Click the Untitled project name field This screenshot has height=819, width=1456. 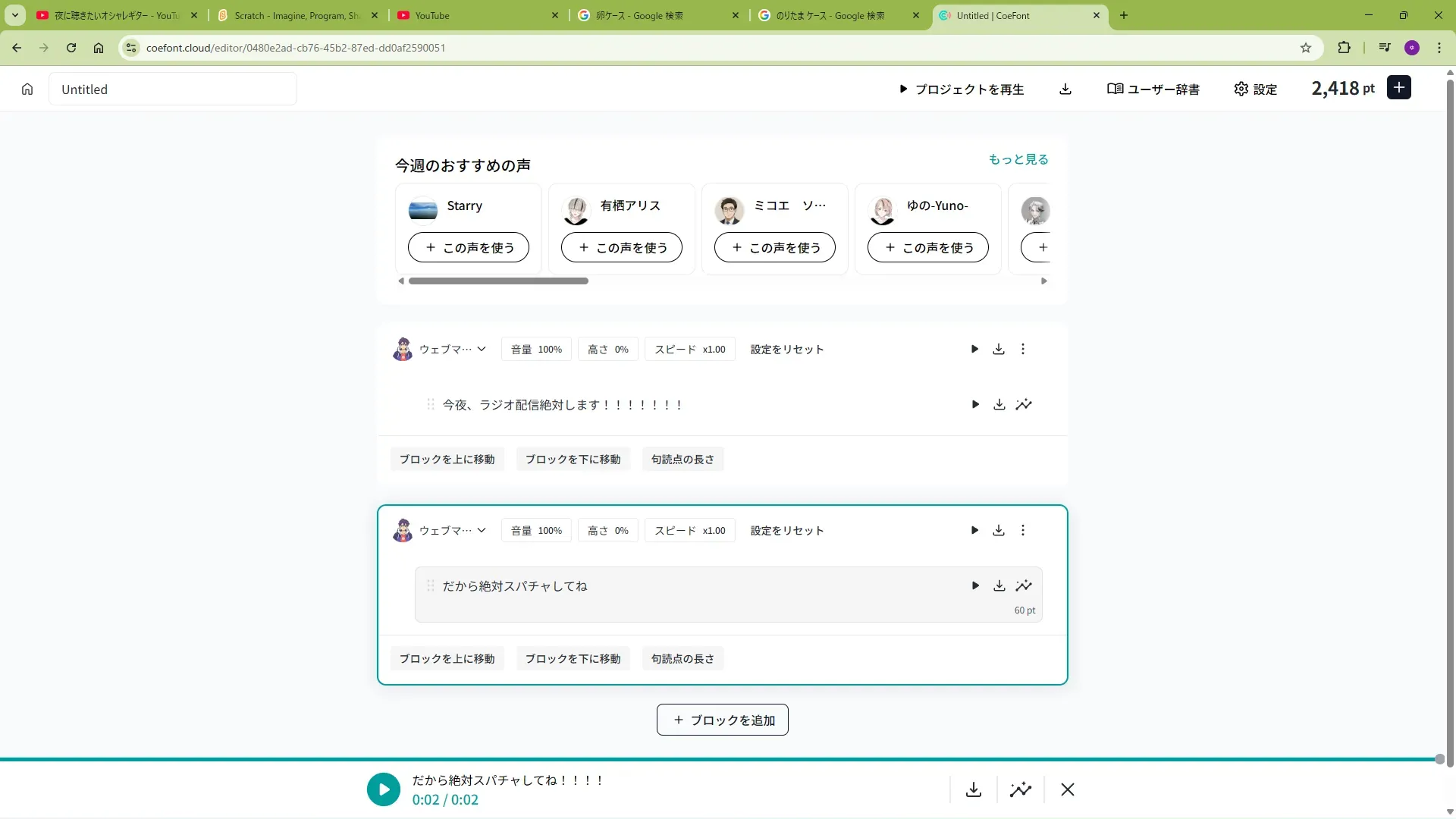173,89
